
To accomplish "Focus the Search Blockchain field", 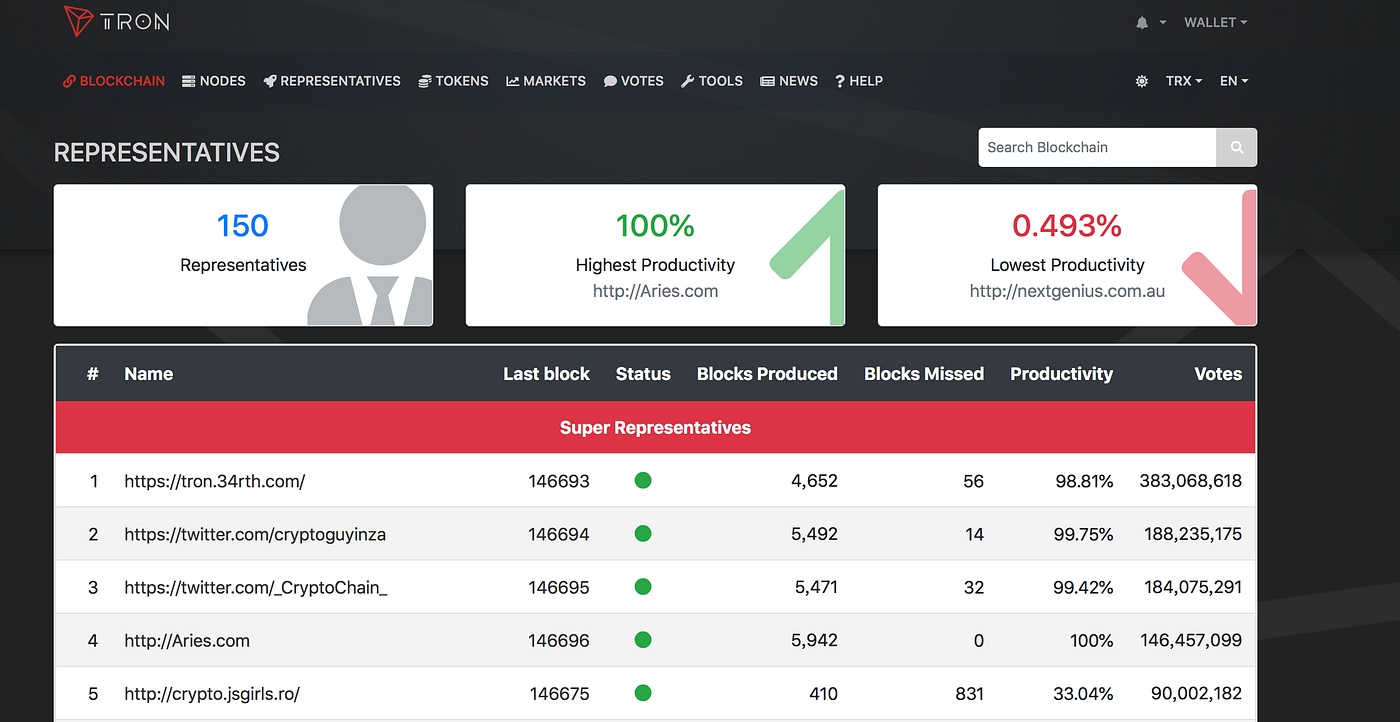I will 1097,147.
